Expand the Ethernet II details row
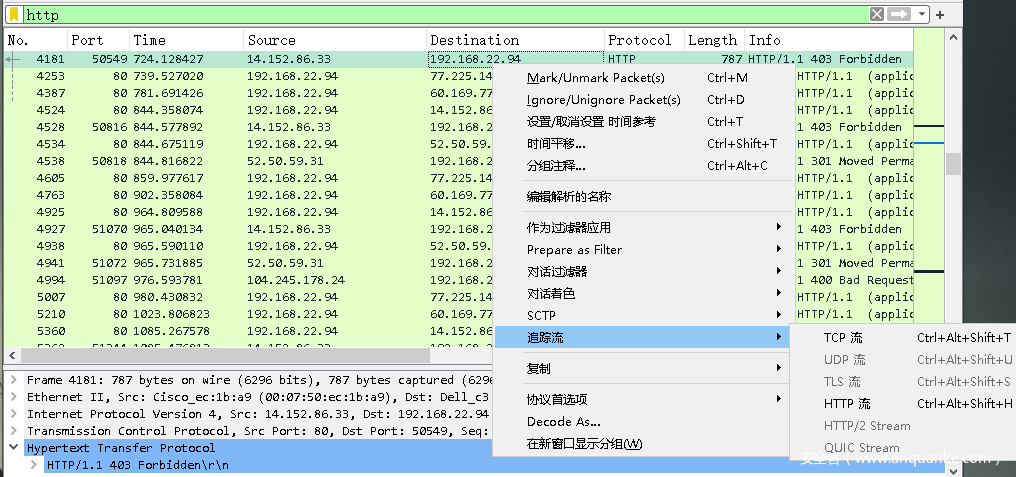Image resolution: width=1016 pixels, height=477 pixels. click(13, 397)
